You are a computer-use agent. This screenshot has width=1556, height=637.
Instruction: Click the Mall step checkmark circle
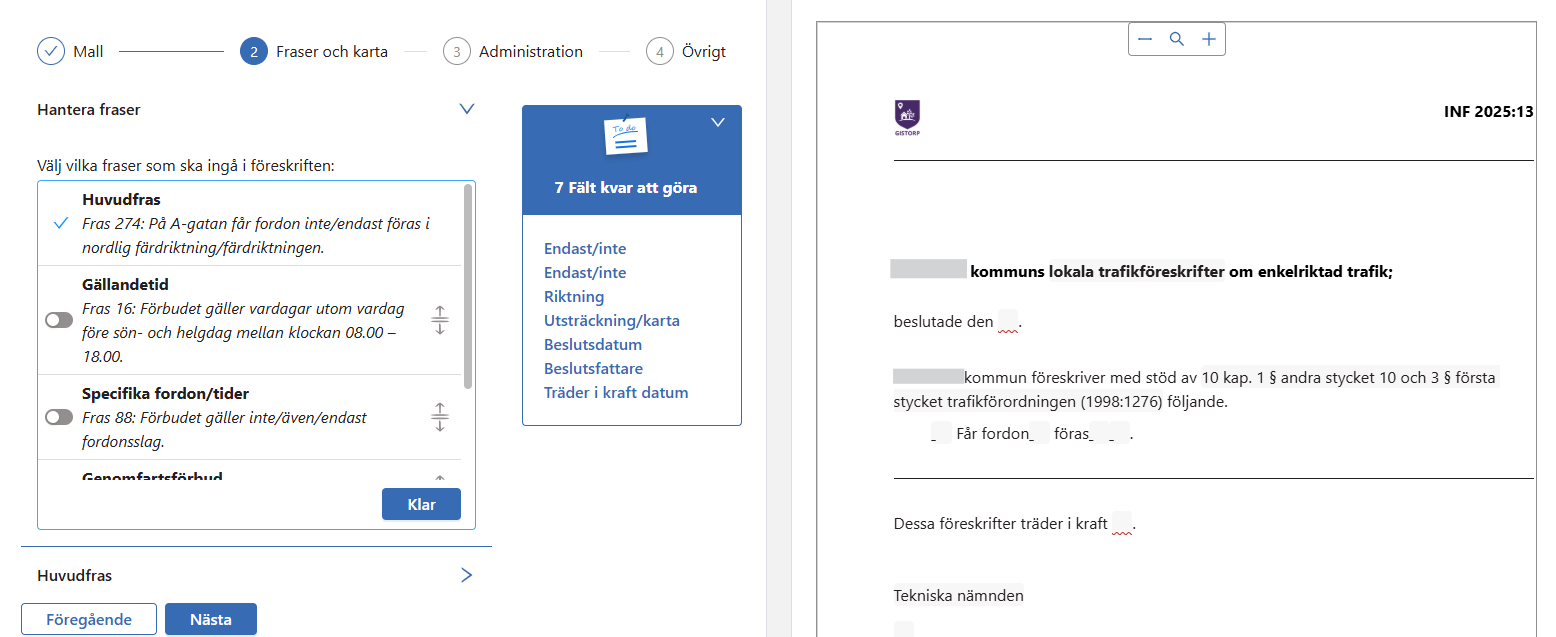(x=51, y=51)
